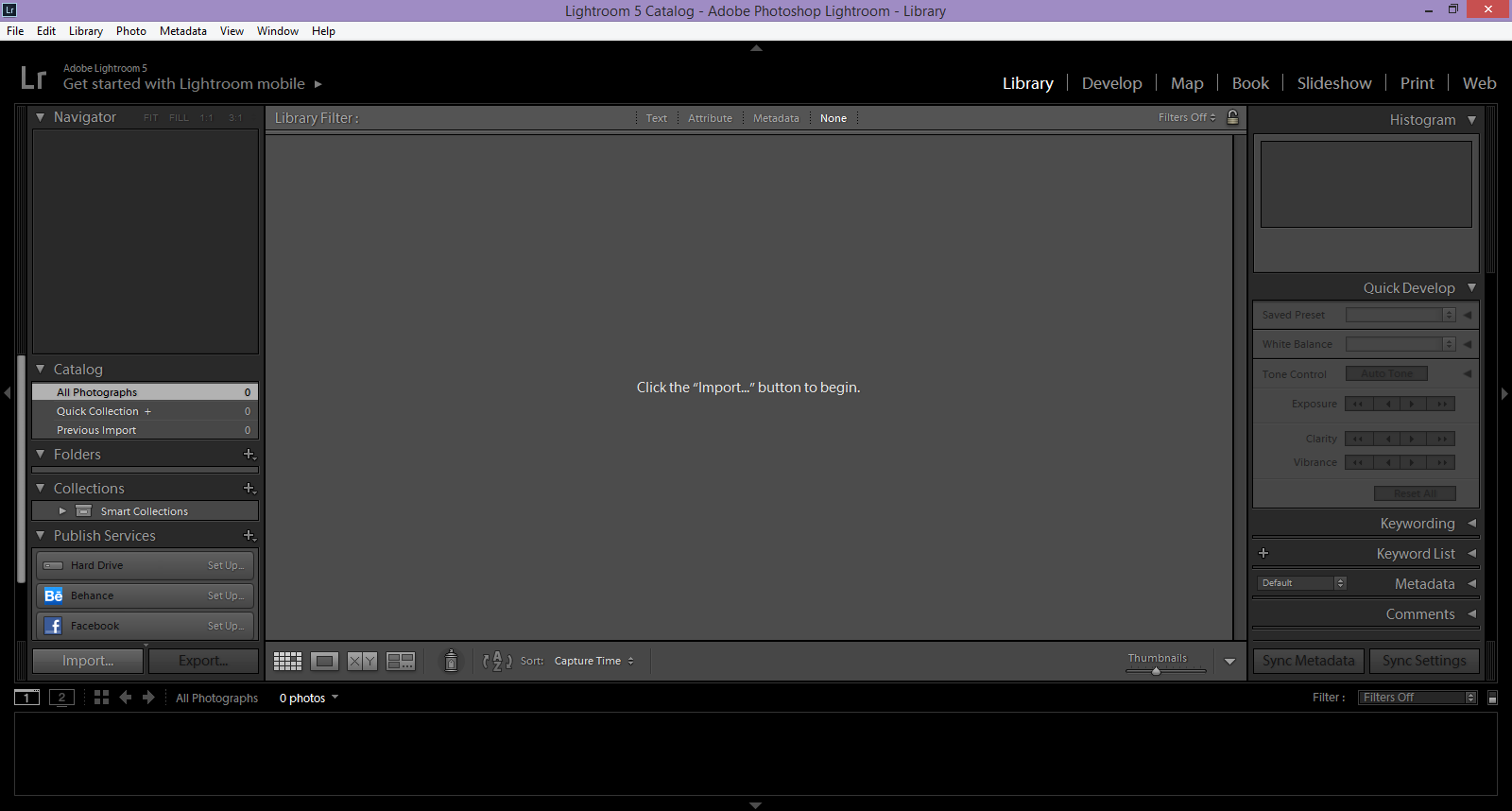Screen dimensions: 1512x811
Task: Select Quick Collection in Catalog
Action: coord(97,411)
